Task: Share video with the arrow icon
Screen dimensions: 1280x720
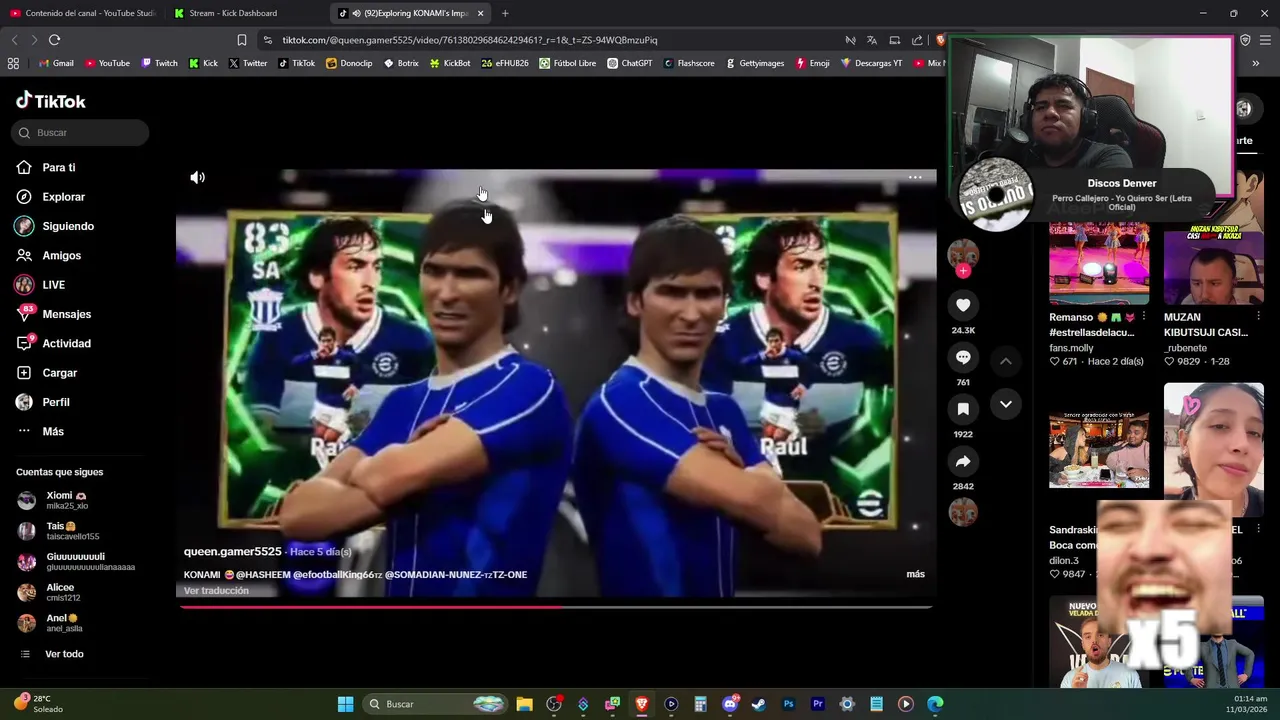Action: click(x=963, y=461)
